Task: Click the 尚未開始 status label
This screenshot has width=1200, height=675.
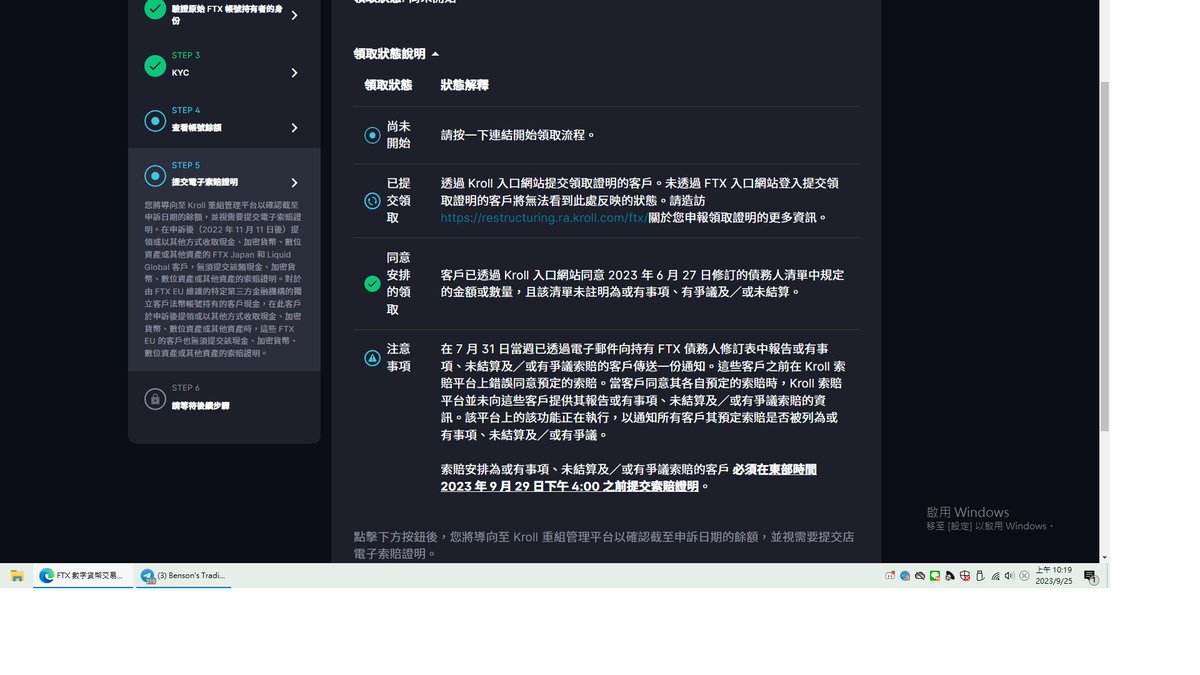Action: [x=399, y=135]
